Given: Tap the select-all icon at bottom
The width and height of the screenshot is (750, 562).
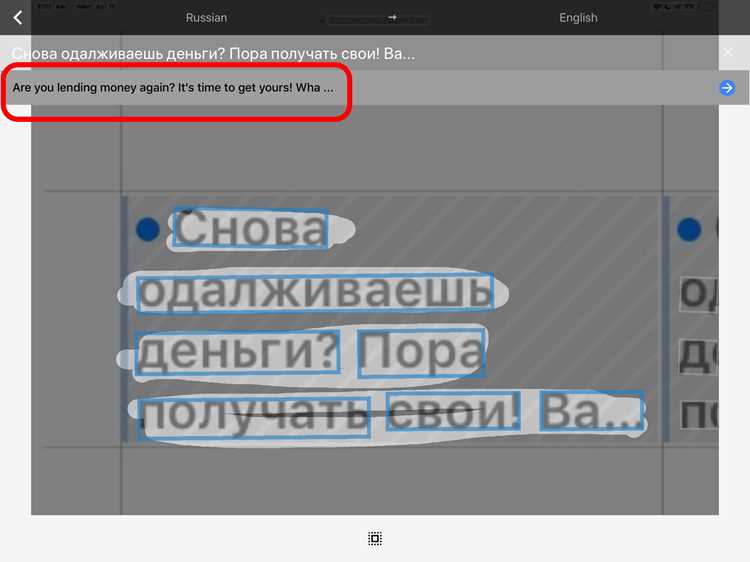Looking at the screenshot, I should tap(375, 539).
